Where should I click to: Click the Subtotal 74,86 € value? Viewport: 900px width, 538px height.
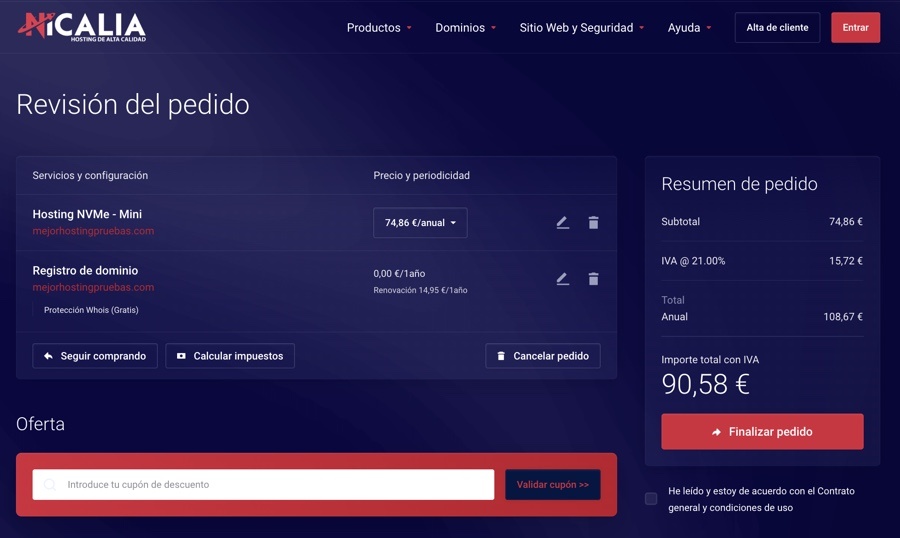pos(845,222)
